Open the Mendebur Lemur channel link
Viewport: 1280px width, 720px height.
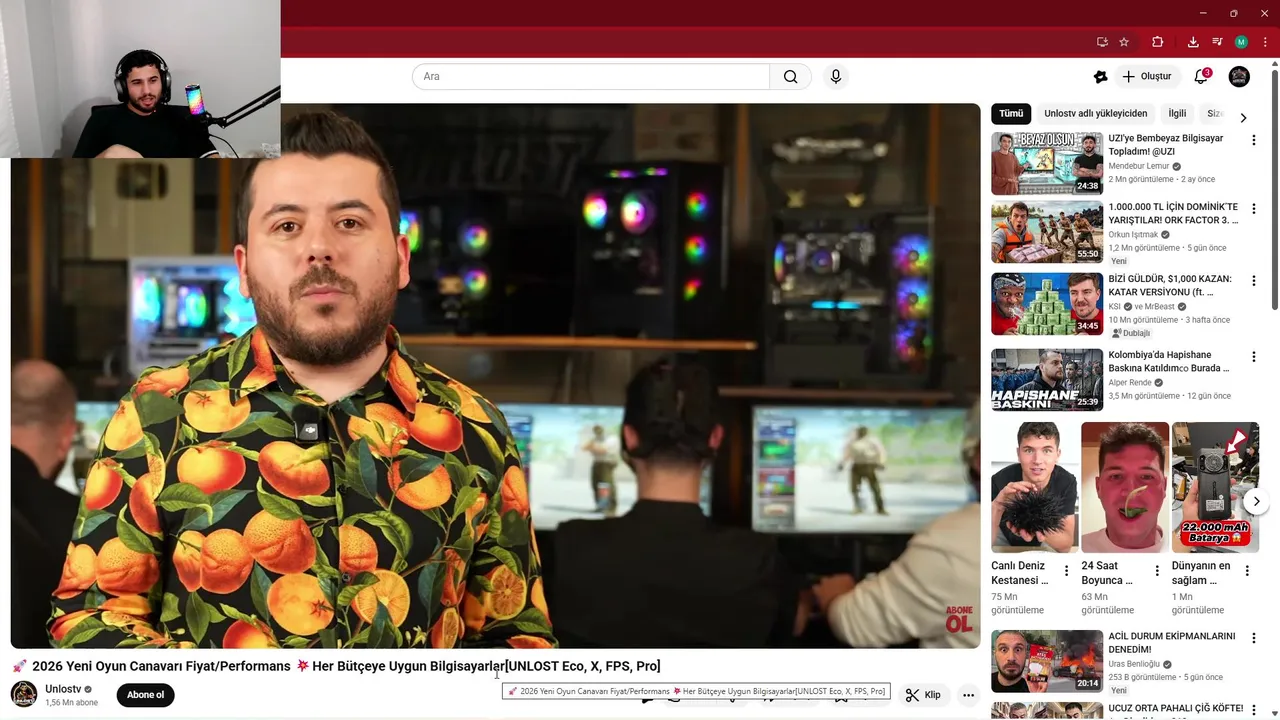1139,166
